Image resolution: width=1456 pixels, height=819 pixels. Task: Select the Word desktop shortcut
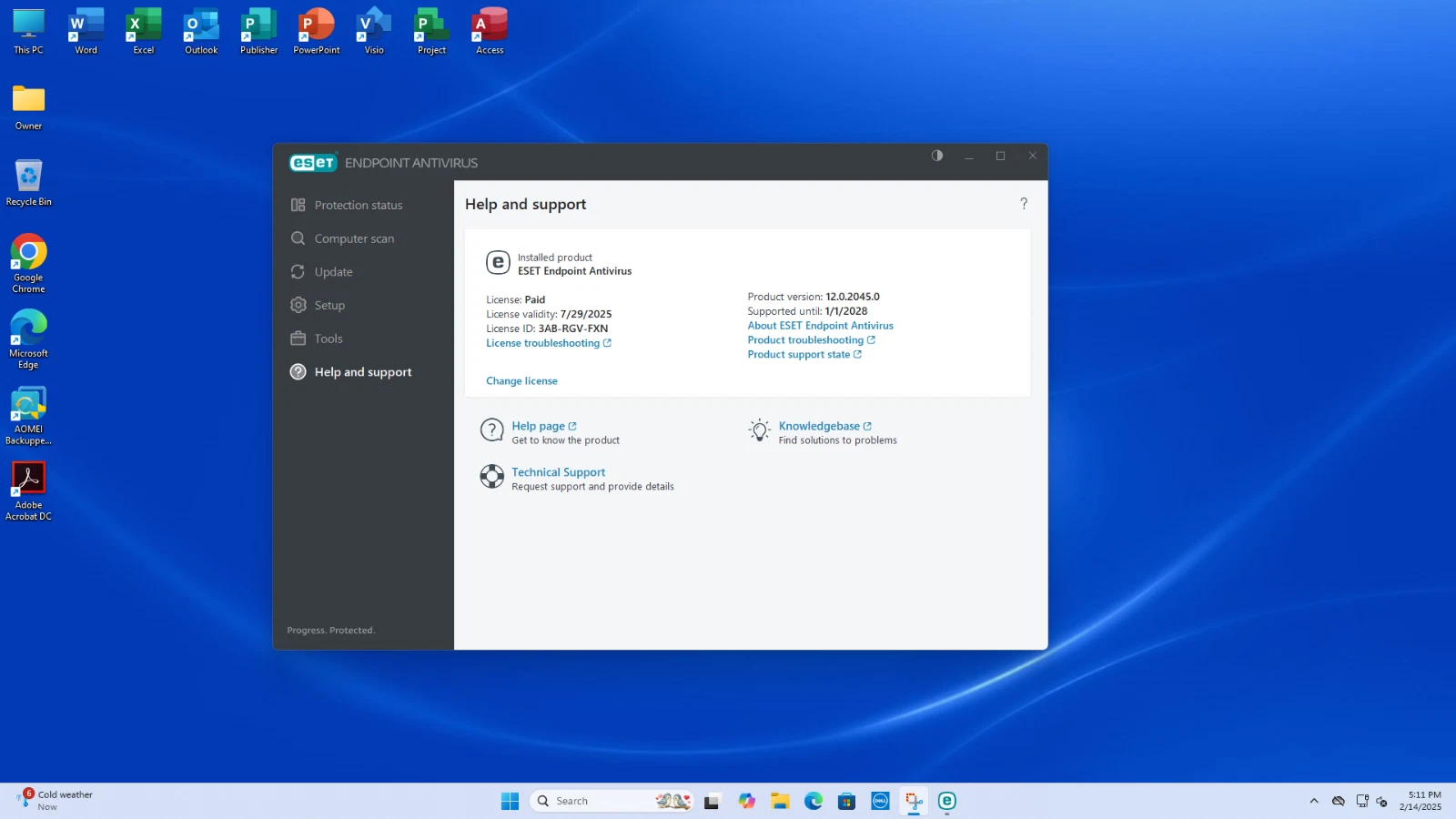(x=86, y=32)
